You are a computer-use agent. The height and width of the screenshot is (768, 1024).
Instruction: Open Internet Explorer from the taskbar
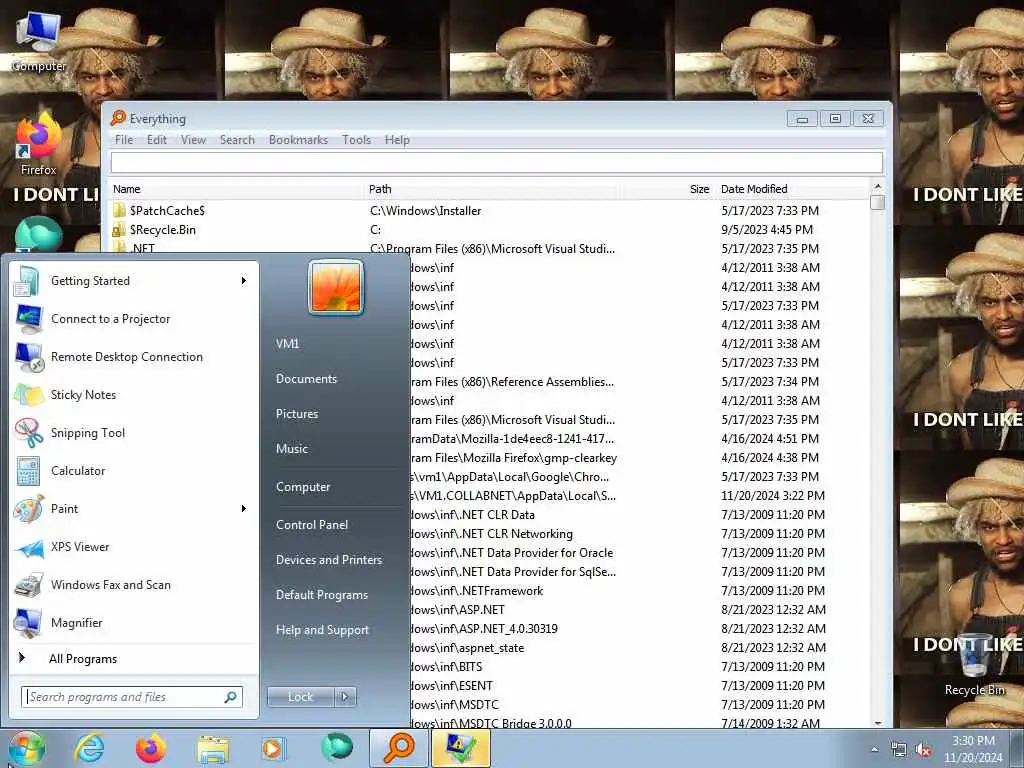[x=89, y=748]
